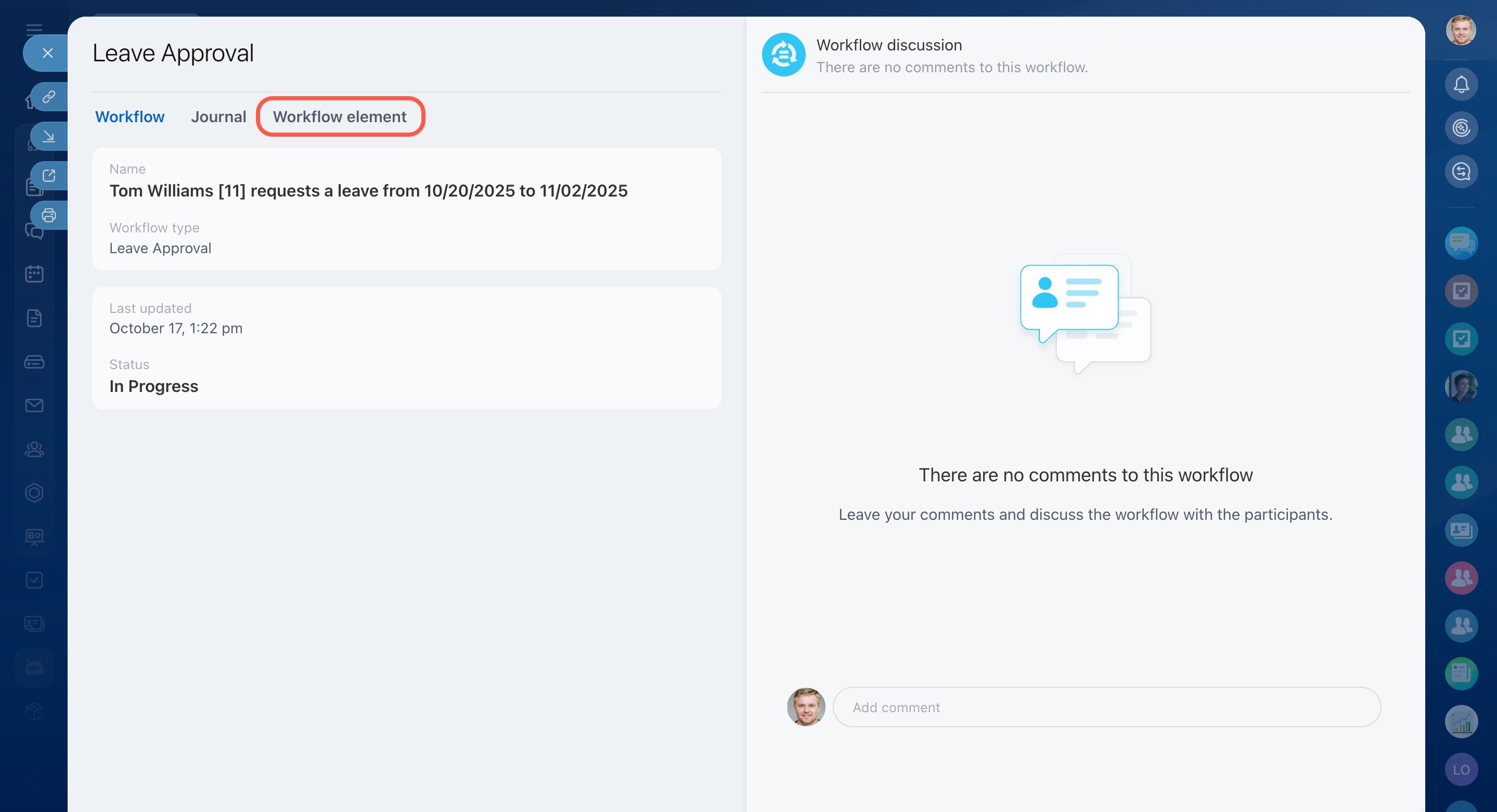Click the Add comment input field
This screenshot has width=1497, height=812.
(x=1106, y=707)
